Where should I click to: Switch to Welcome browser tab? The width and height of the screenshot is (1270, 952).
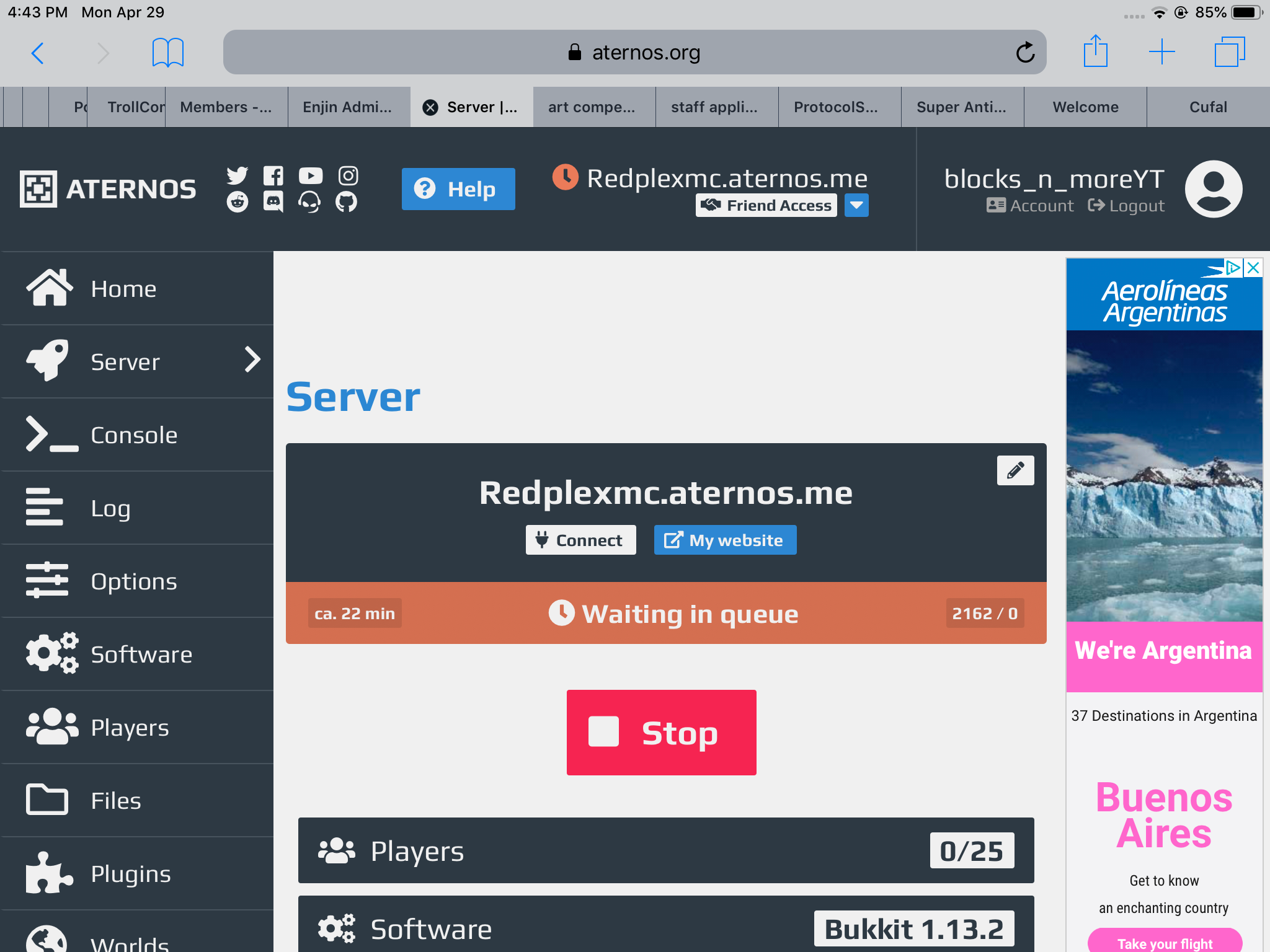point(1085,107)
